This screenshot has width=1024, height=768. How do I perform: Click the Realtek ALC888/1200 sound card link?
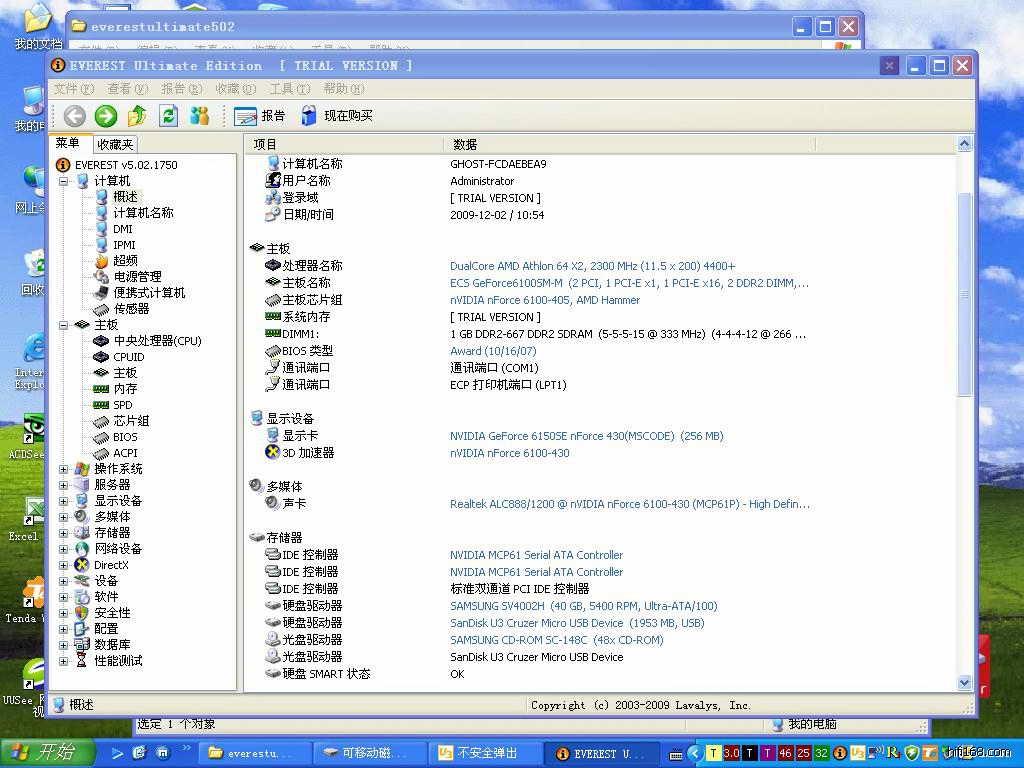tap(629, 504)
